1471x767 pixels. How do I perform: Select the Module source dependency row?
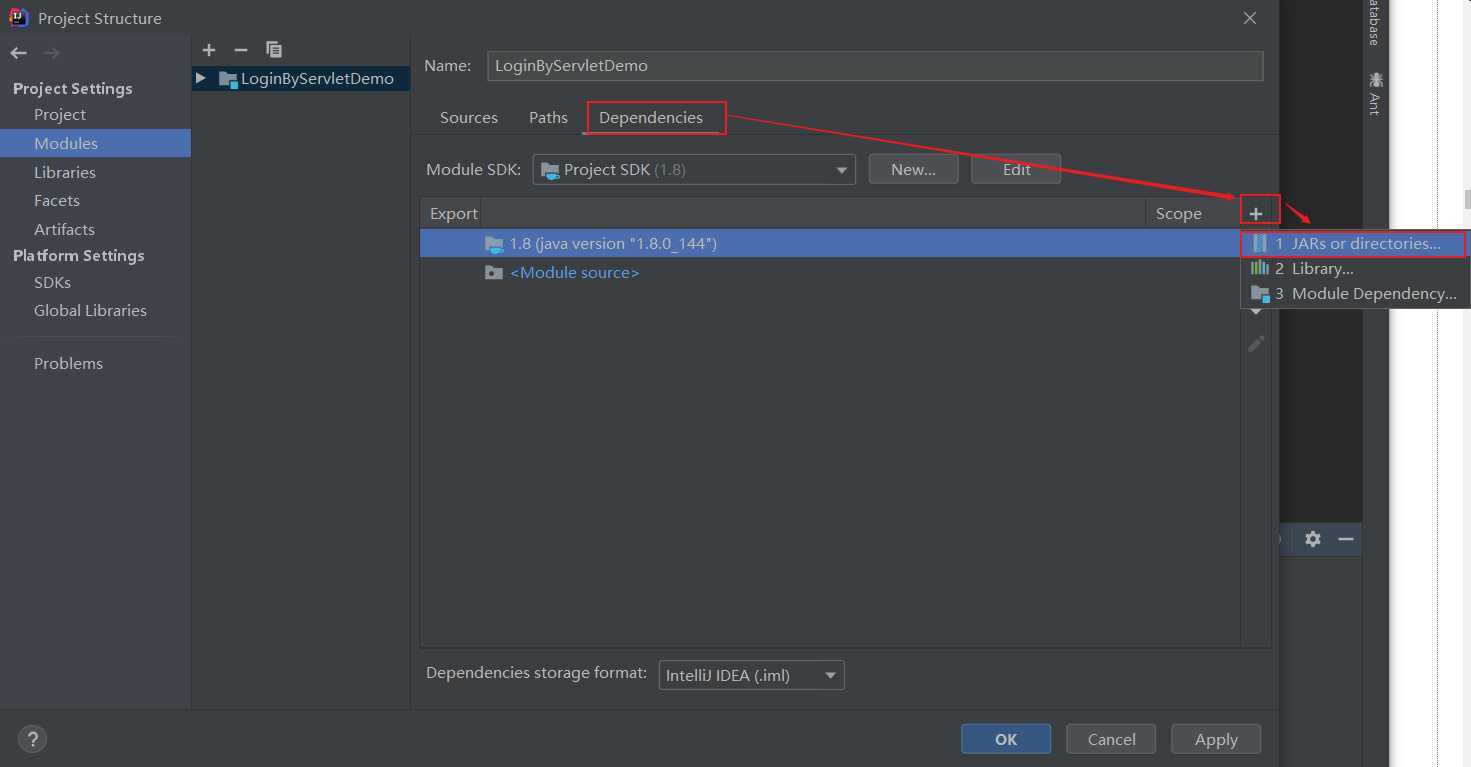click(x=830, y=272)
